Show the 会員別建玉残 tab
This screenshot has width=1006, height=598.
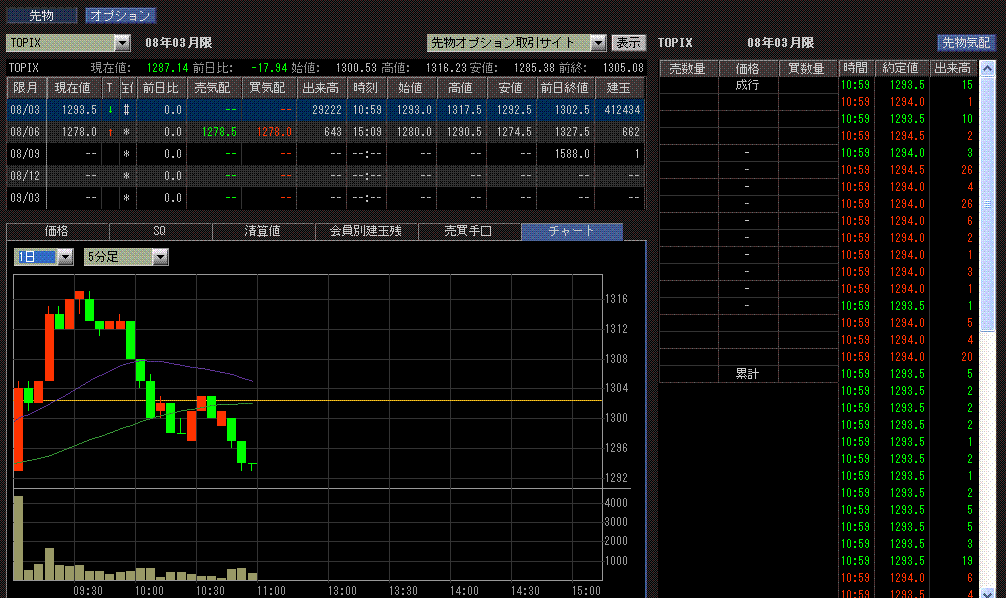click(366, 231)
